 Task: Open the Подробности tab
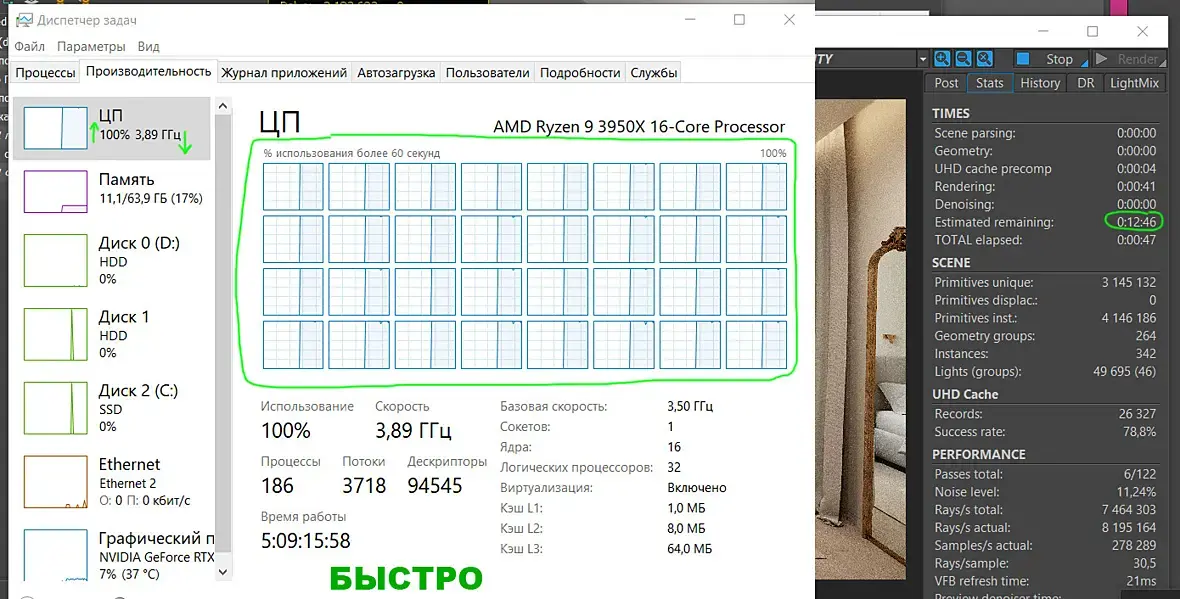580,73
